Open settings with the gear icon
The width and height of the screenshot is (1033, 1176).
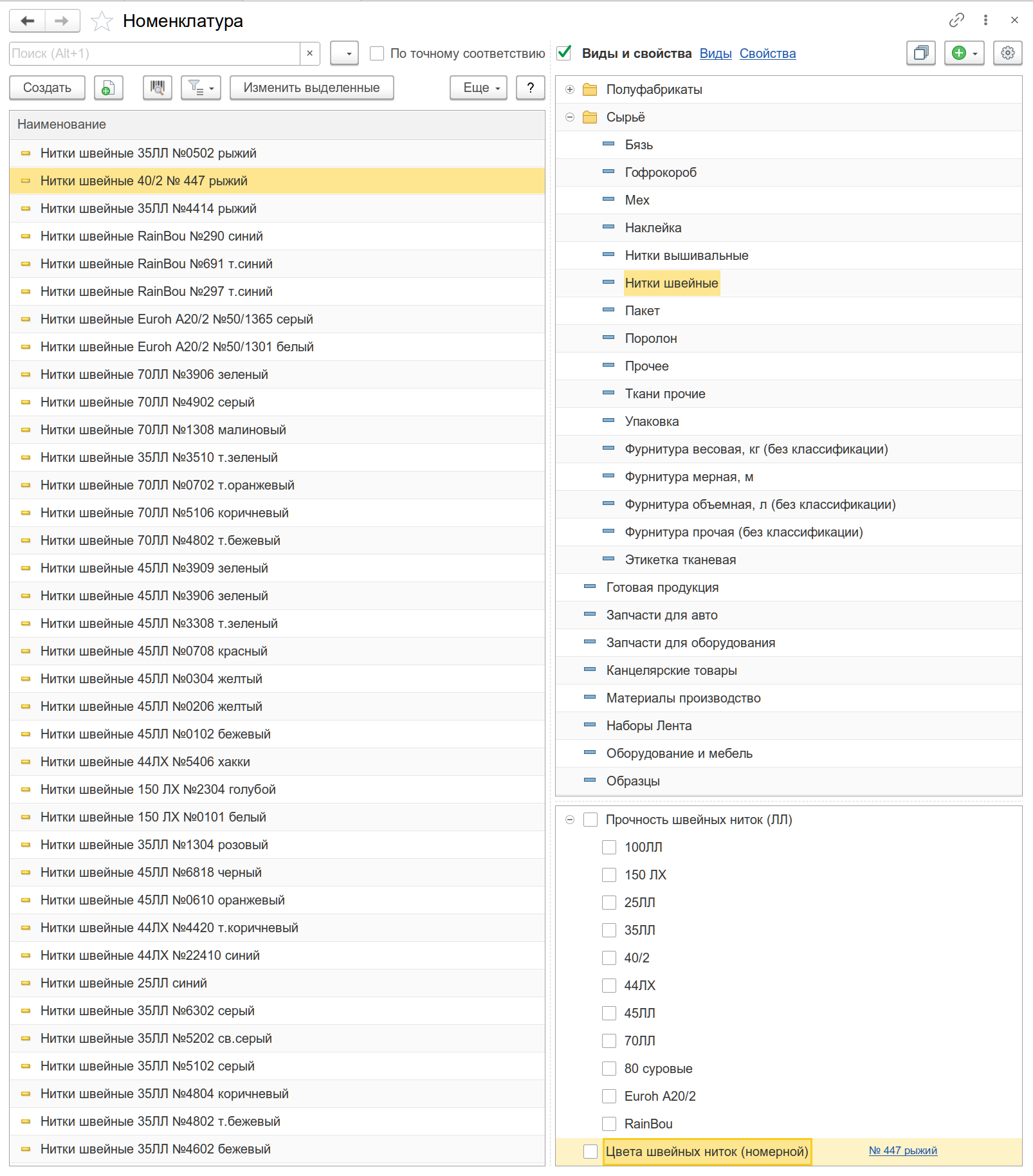pos(1008,53)
